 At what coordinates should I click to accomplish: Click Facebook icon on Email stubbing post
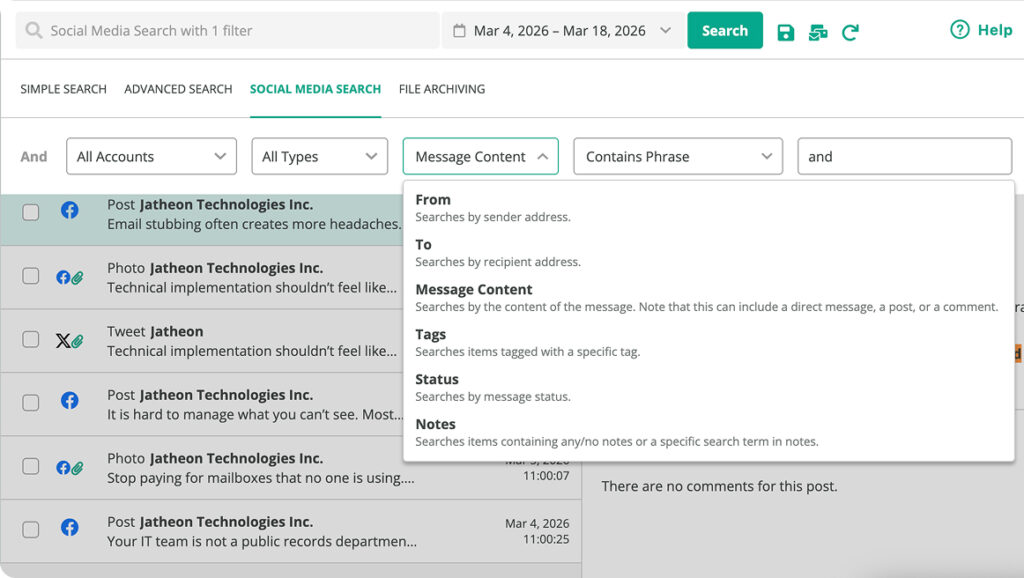click(x=70, y=210)
